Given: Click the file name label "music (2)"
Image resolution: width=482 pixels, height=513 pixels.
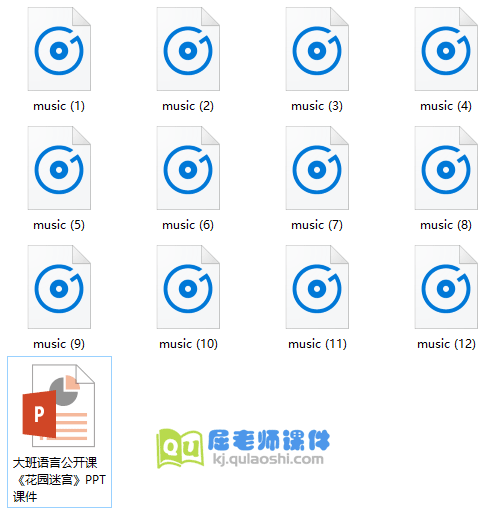Looking at the screenshot, I should 188,106.
